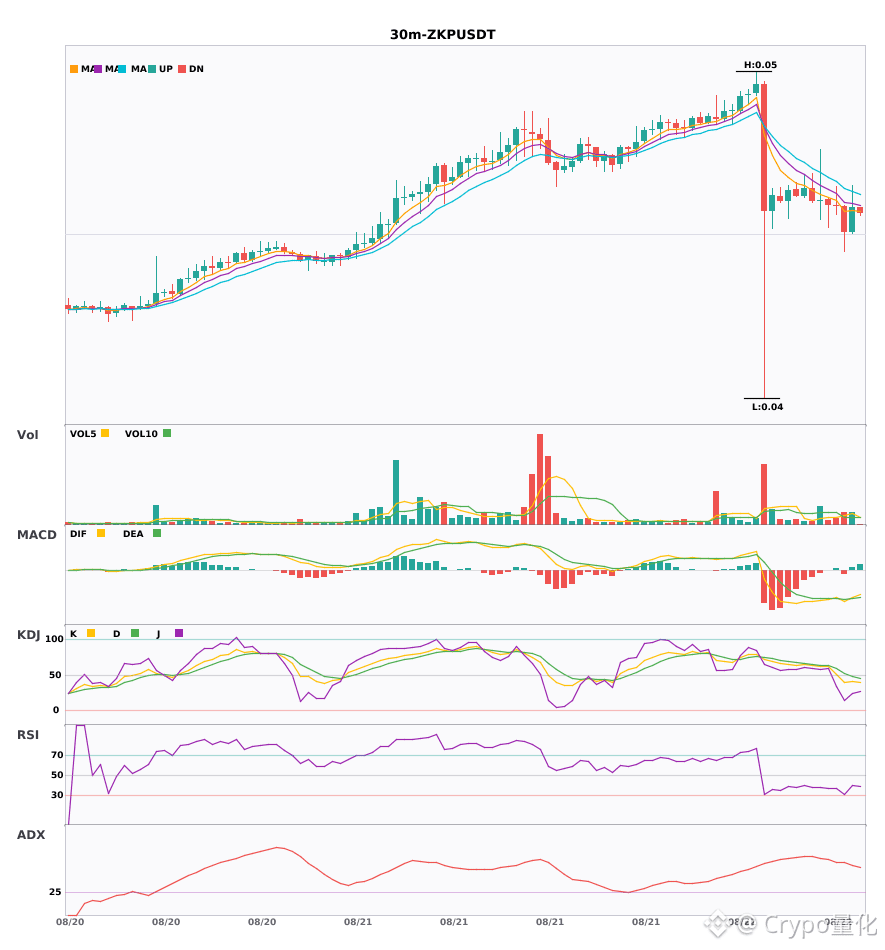Click the RSI 70 axis label

(57, 755)
